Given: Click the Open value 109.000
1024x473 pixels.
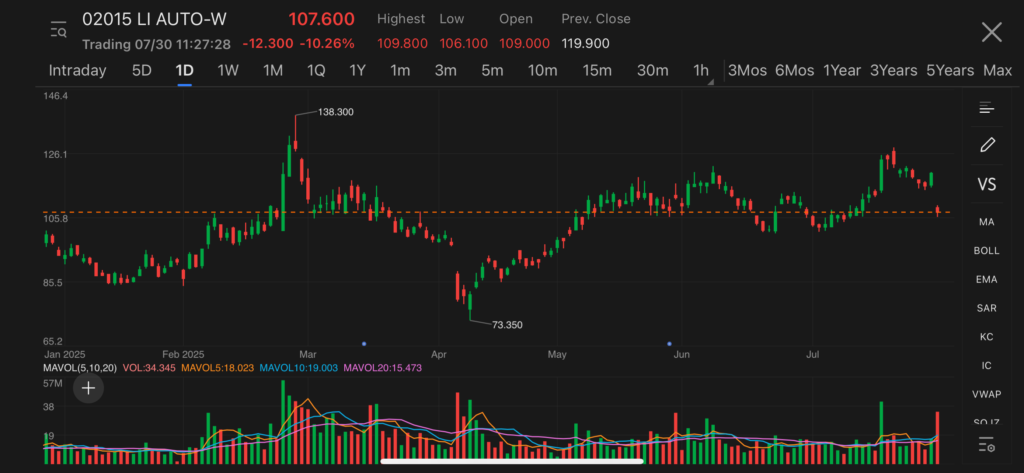Looking at the screenshot, I should pyautogui.click(x=524, y=44).
